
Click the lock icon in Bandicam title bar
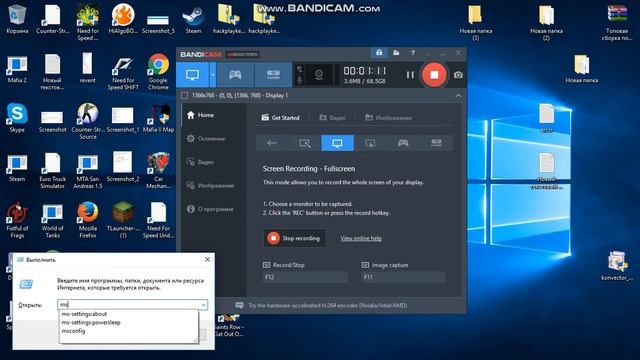(379, 53)
